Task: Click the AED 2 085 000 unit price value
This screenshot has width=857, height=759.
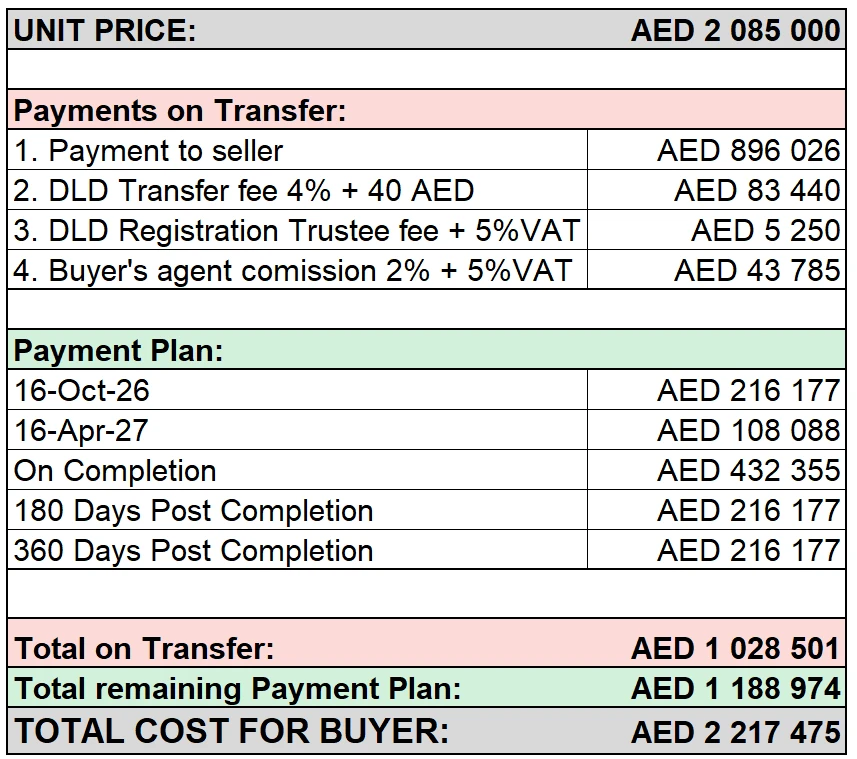Action: 735,30
